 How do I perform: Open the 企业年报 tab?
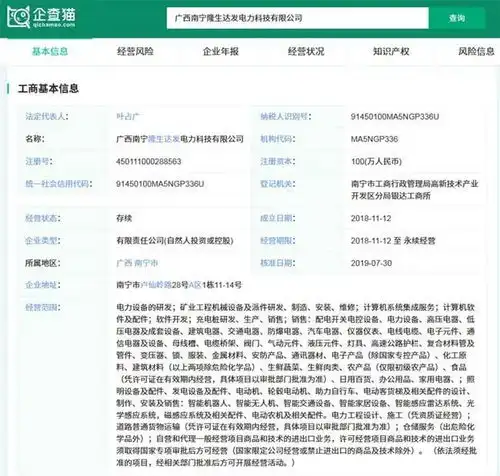click(x=221, y=51)
